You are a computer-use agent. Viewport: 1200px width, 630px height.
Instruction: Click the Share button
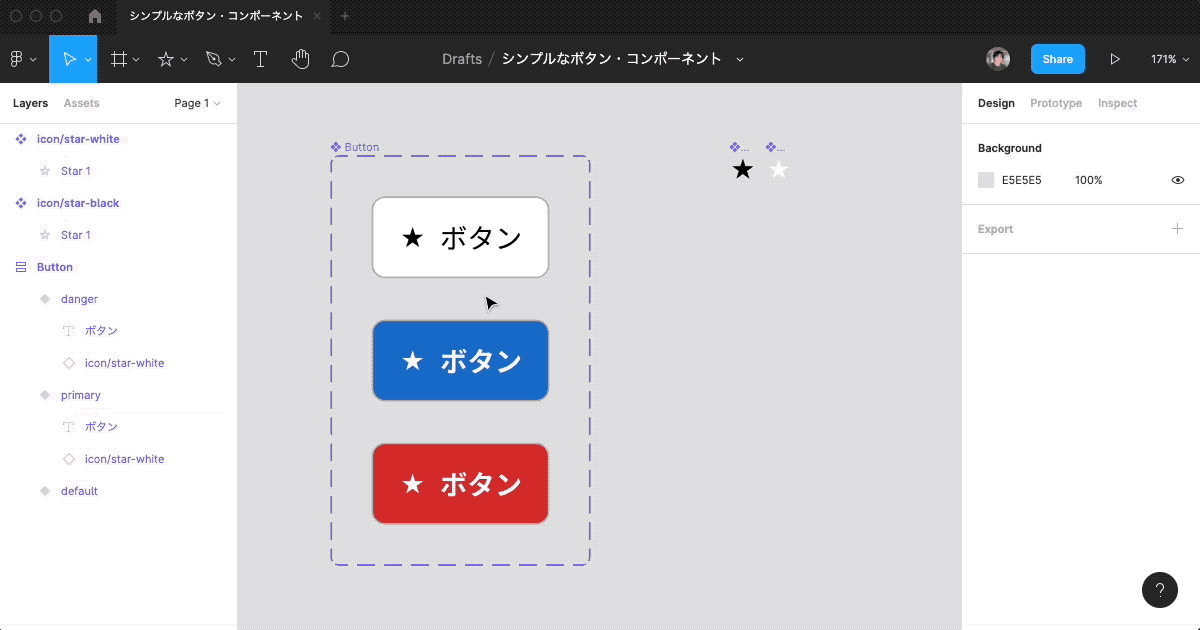tap(1057, 58)
